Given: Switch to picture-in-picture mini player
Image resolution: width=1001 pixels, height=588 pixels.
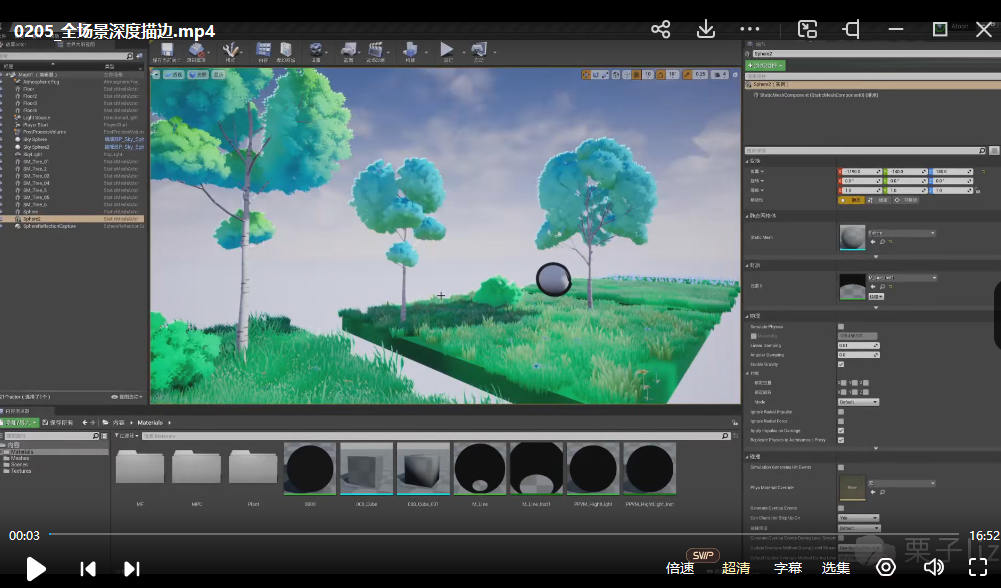Looking at the screenshot, I should tap(807, 30).
